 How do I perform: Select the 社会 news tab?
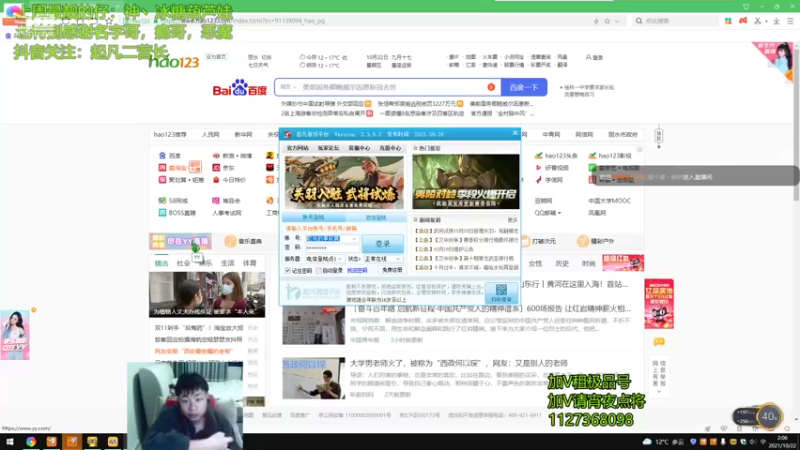(183, 263)
